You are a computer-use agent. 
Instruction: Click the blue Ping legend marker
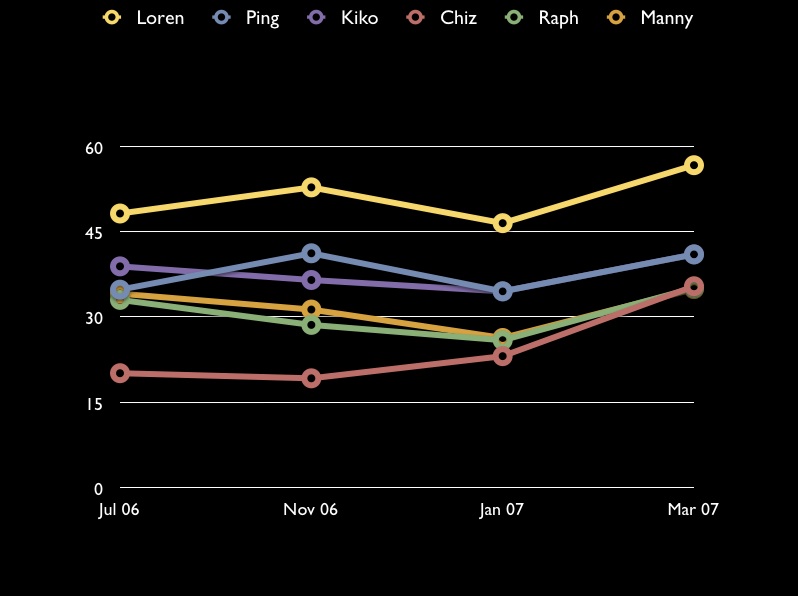click(222, 17)
